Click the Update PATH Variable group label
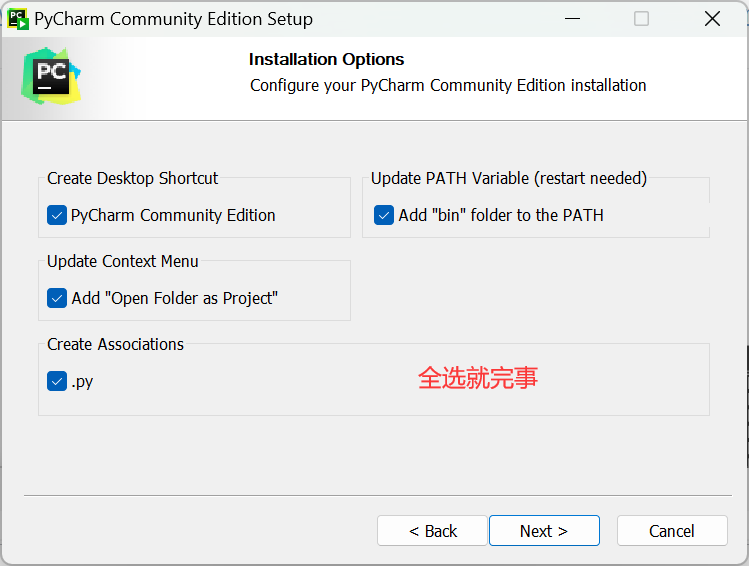 [509, 178]
